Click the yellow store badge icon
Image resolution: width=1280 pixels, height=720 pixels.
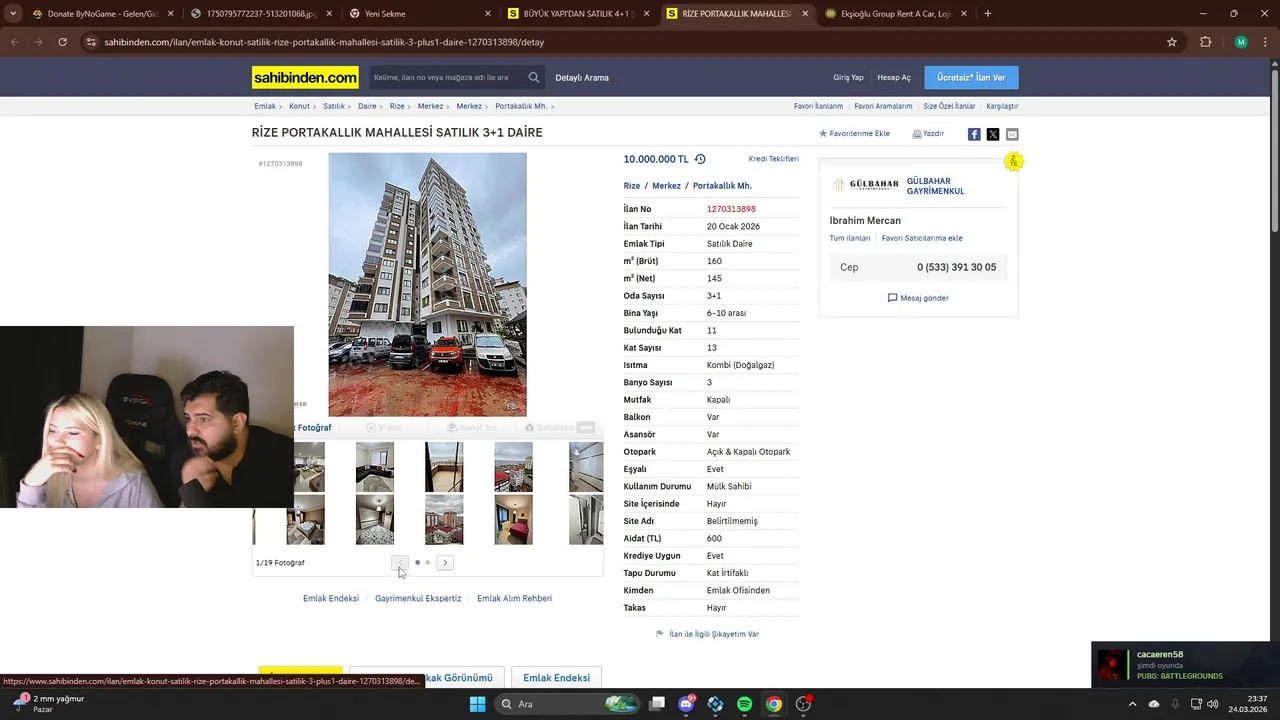coord(1014,161)
